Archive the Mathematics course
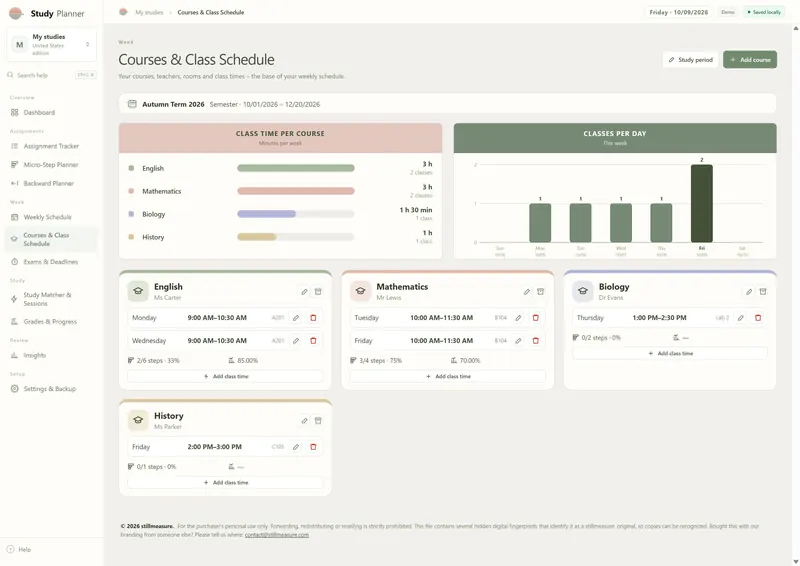800x566 pixels. tap(540, 292)
